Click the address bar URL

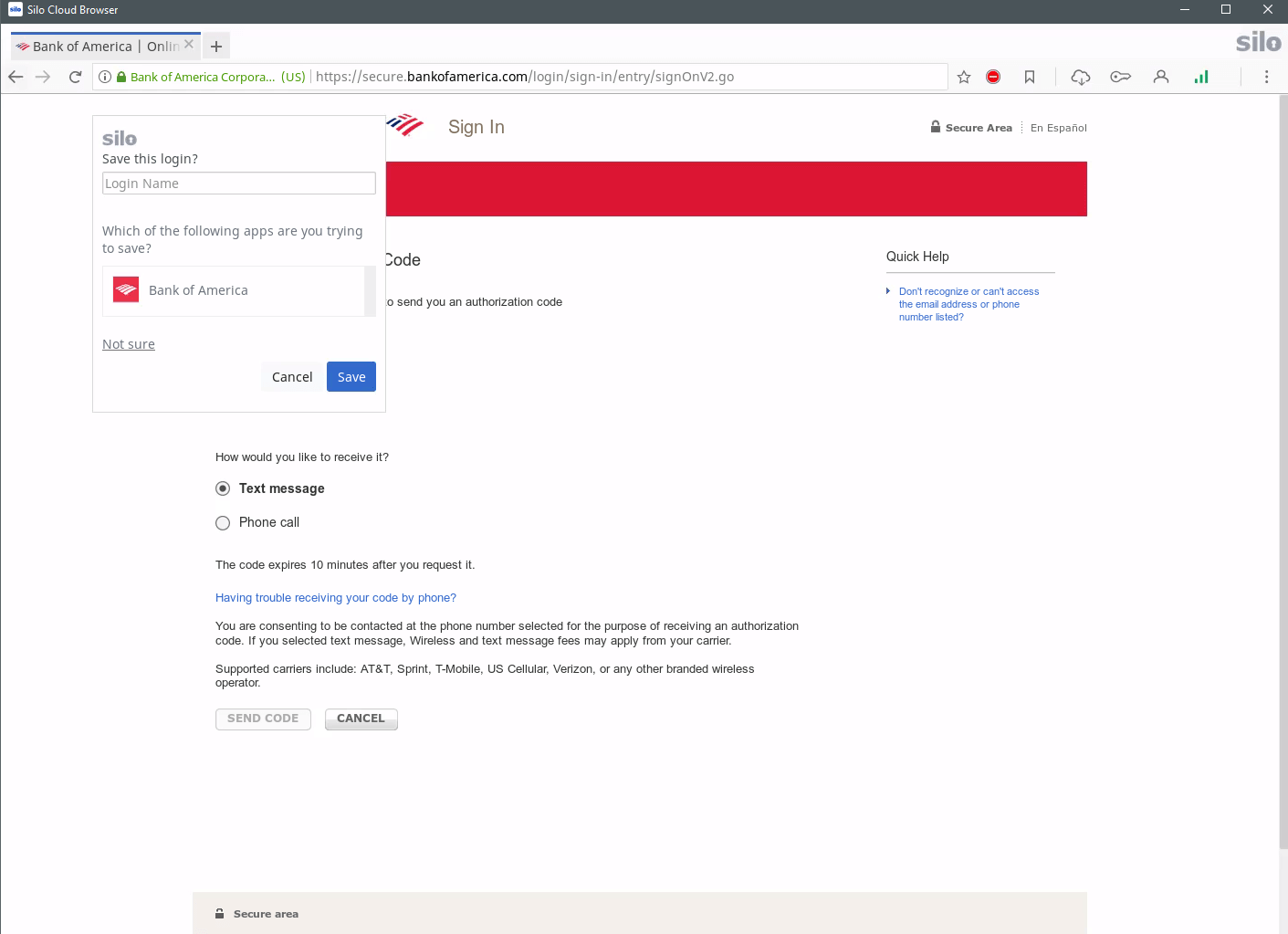tap(525, 77)
